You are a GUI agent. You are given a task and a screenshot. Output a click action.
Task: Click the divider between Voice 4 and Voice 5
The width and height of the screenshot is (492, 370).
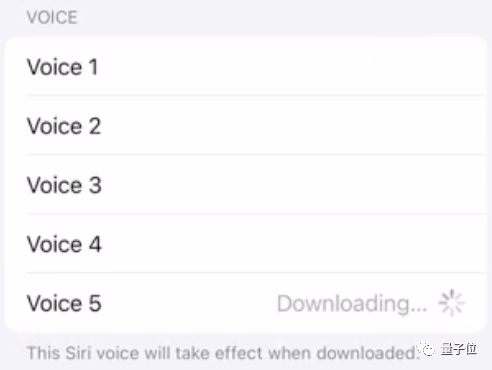[x=256, y=273]
